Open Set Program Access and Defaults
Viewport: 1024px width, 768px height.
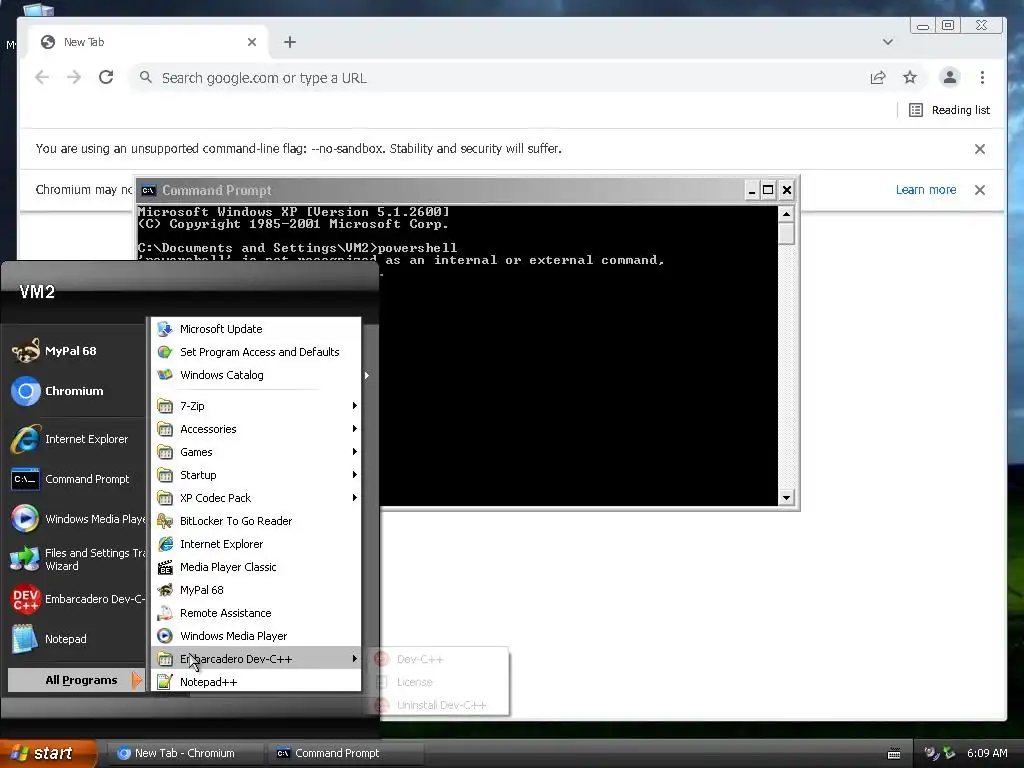256,352
